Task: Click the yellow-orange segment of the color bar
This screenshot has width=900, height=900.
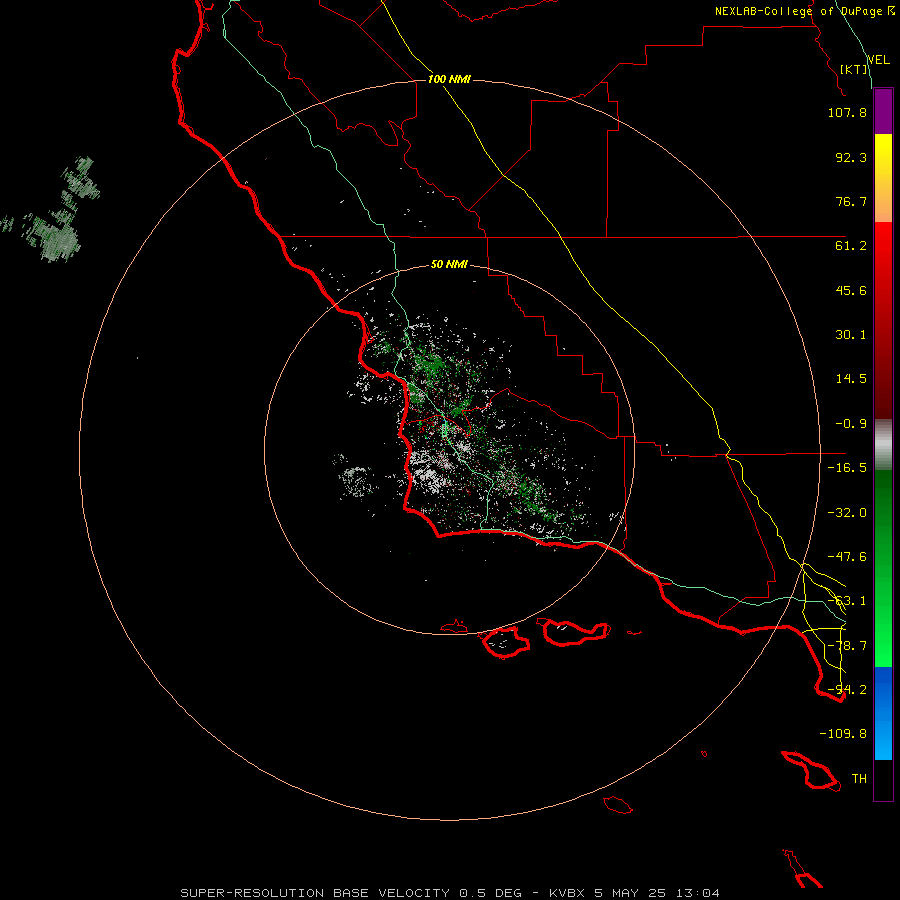Action: coord(883,178)
